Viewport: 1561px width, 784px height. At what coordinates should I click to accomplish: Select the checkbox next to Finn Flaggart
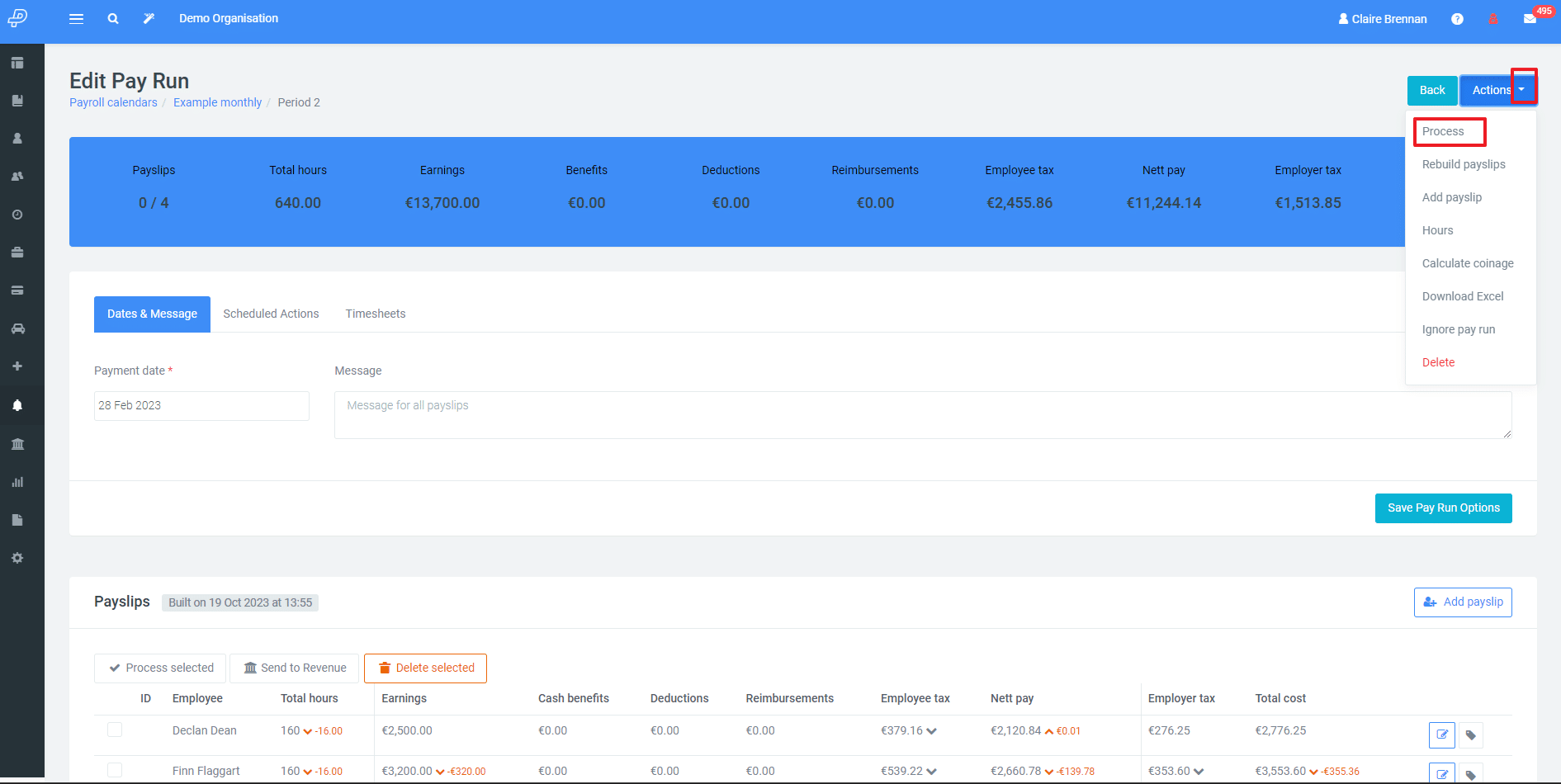[x=116, y=770]
